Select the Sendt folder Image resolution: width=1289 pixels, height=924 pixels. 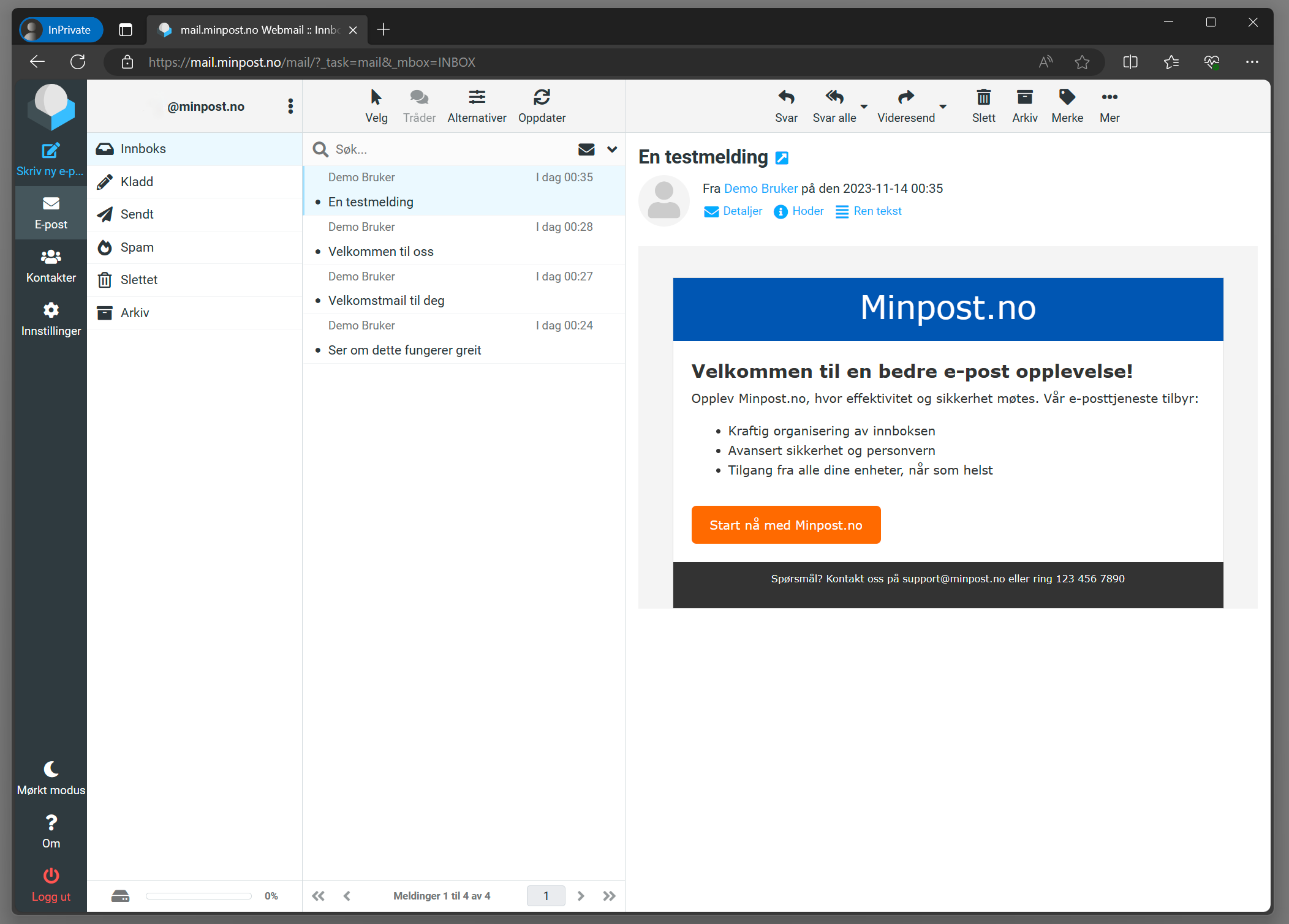tap(137, 214)
